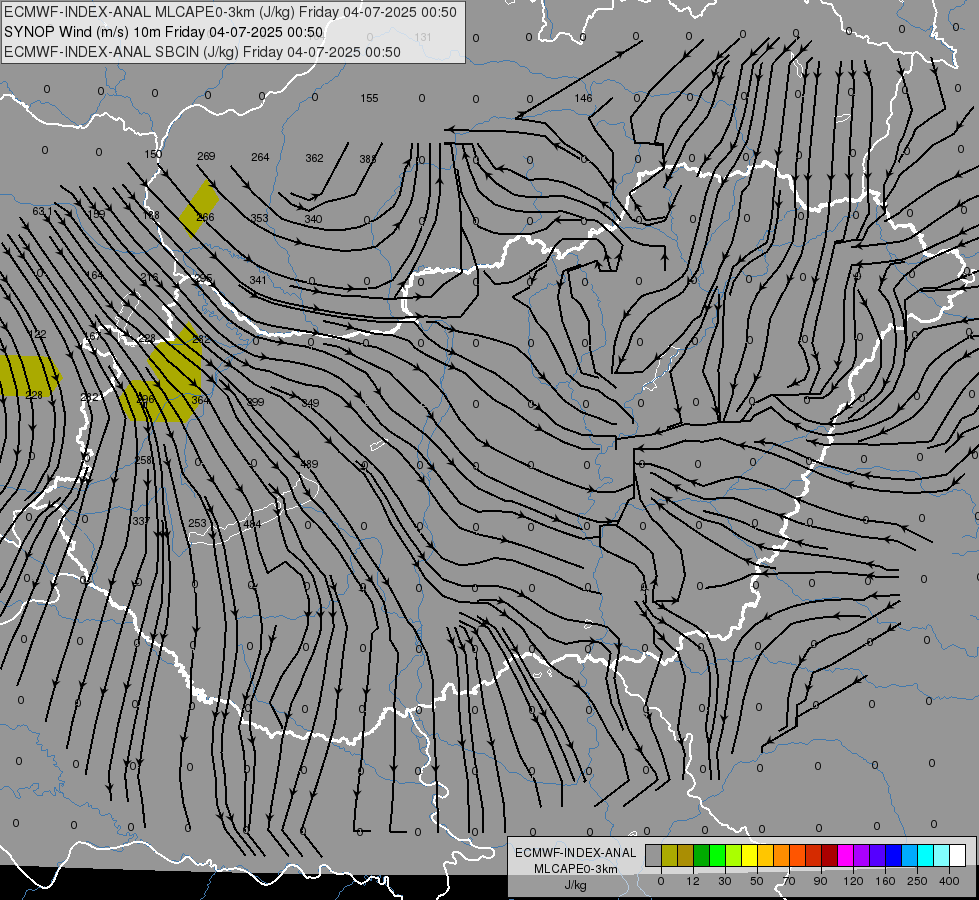
Task: Click the SBCIN header line
Action: pos(202,52)
